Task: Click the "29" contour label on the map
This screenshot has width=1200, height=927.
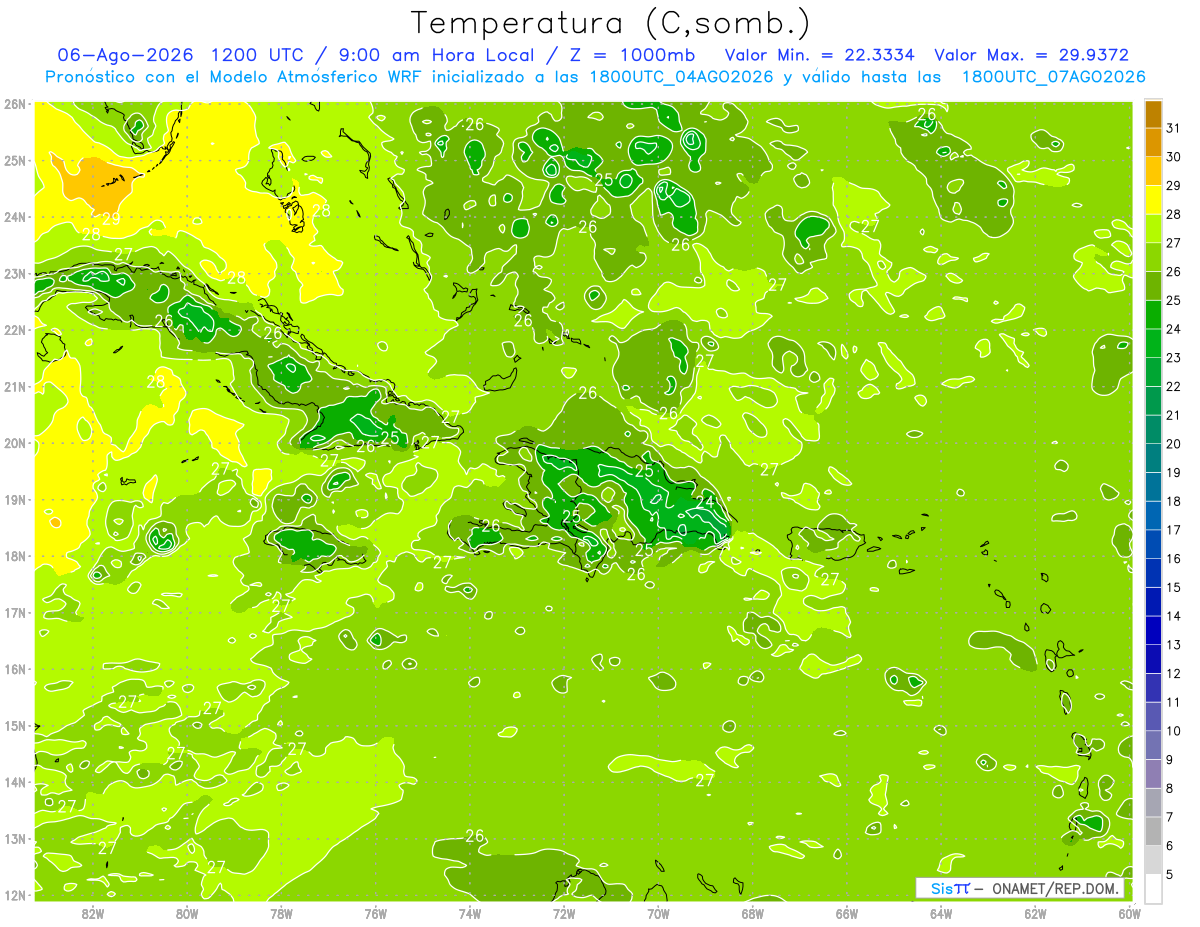Action: click(111, 219)
